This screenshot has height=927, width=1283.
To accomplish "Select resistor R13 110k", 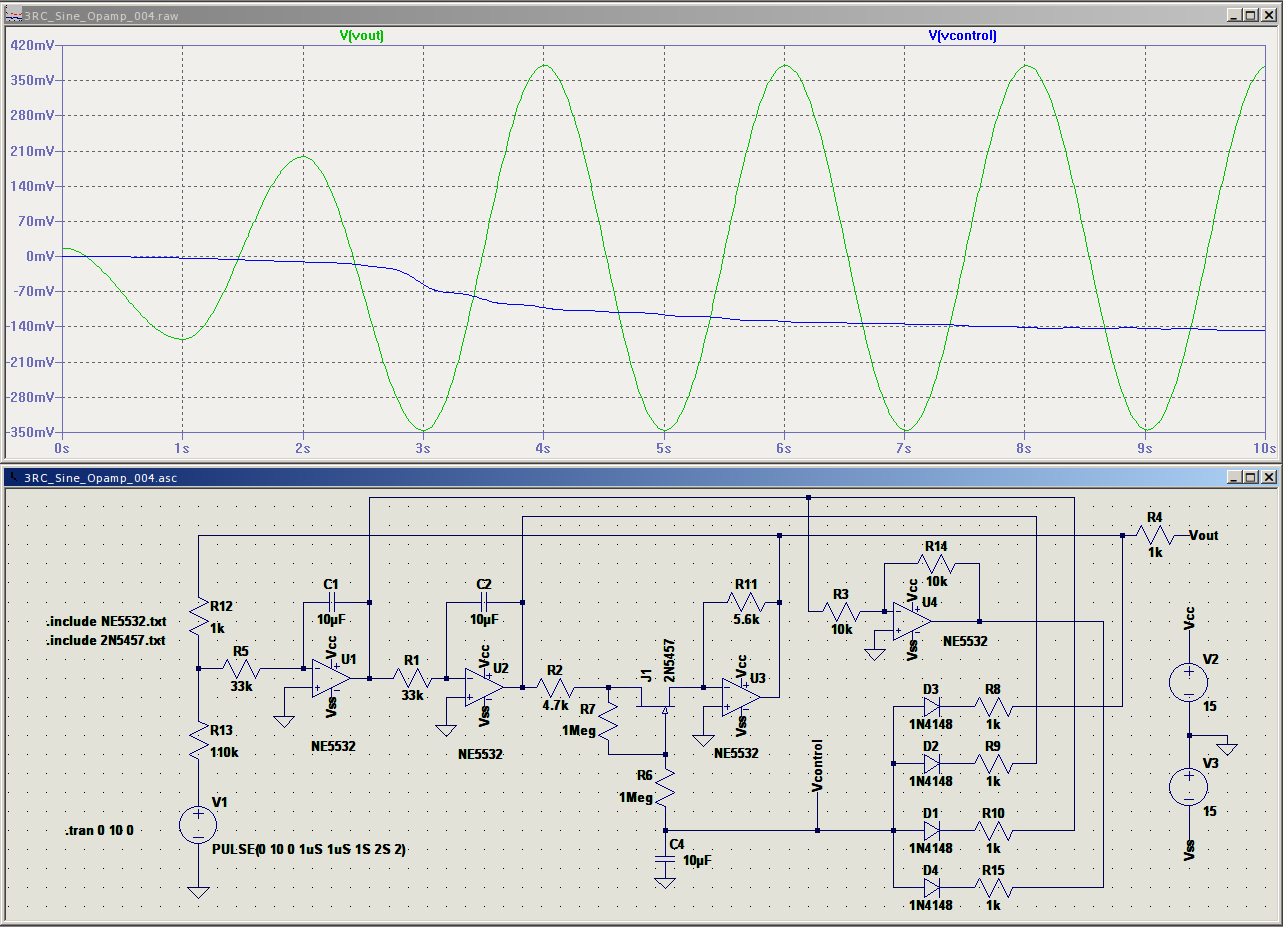I will 199,742.
